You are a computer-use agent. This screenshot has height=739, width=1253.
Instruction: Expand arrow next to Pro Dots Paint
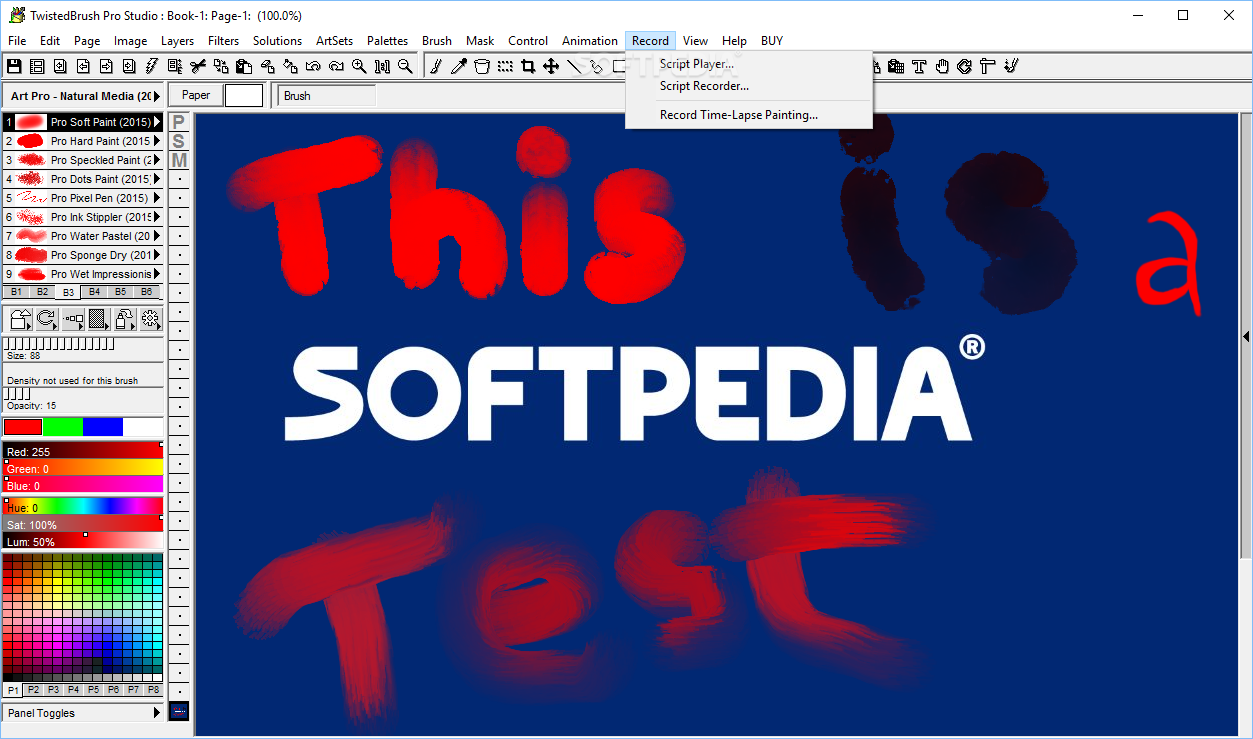[157, 179]
